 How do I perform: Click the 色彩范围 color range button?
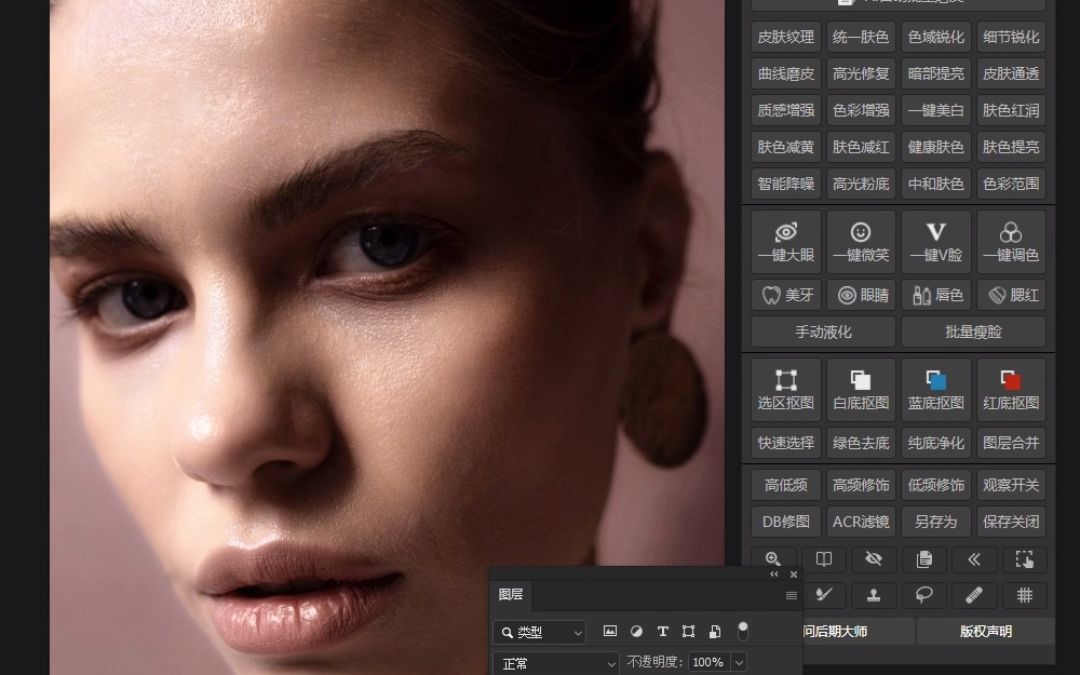click(x=1011, y=184)
